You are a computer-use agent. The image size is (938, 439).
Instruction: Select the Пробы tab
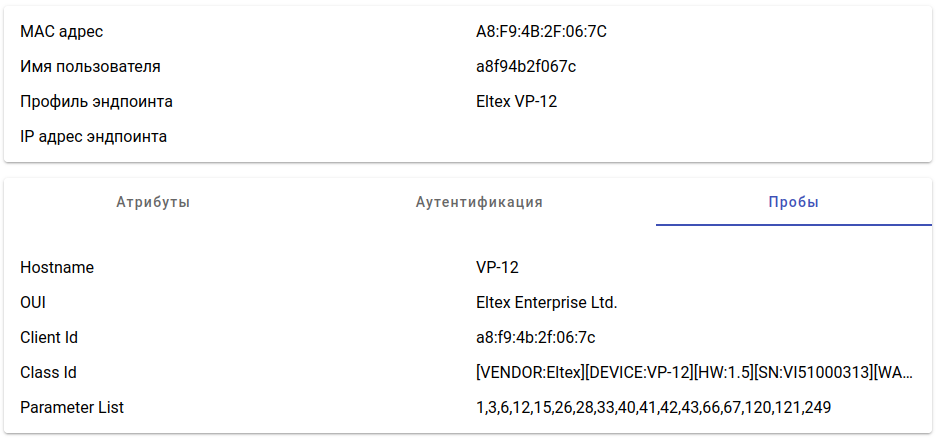click(x=793, y=202)
